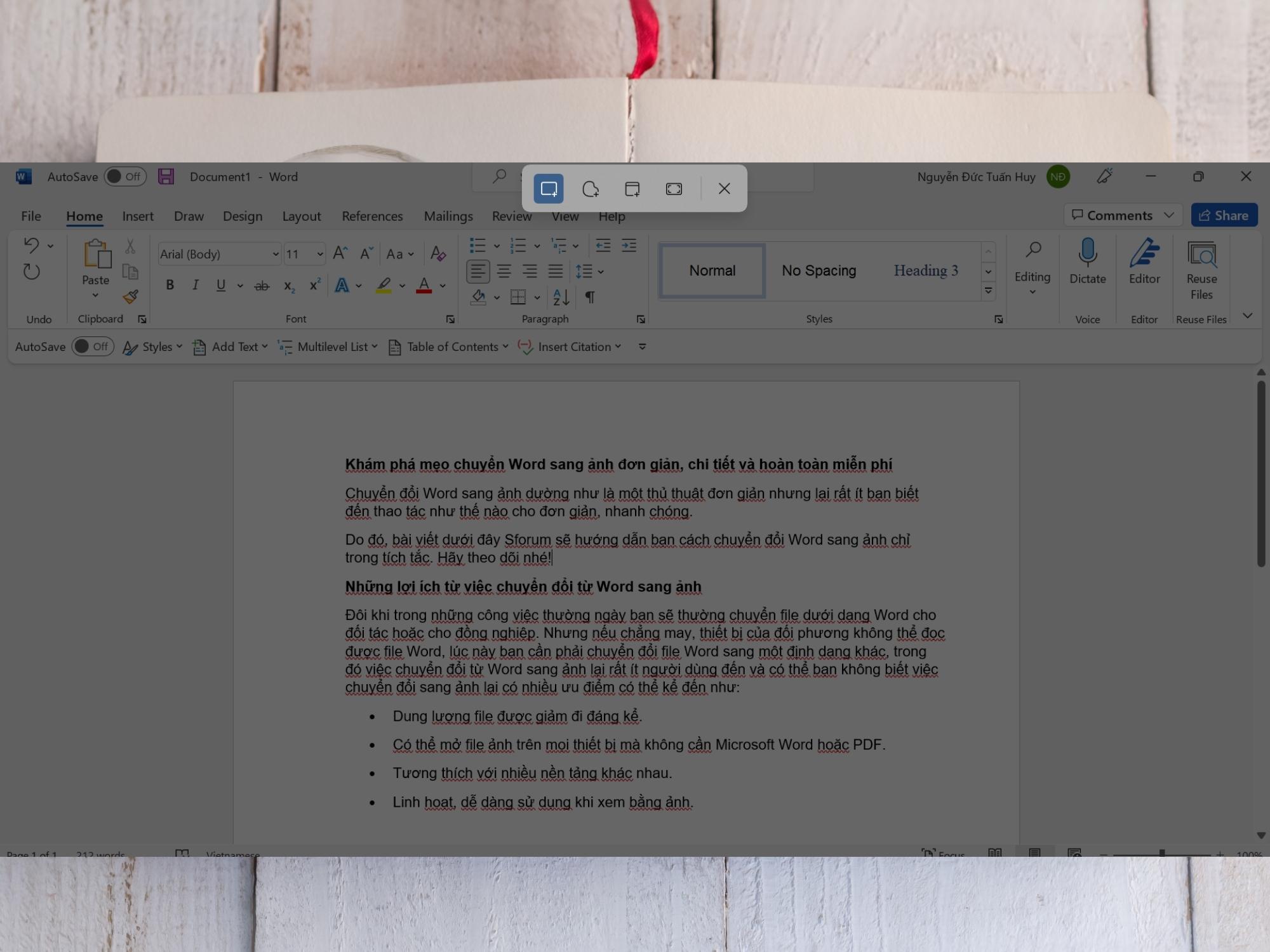This screenshot has width=1270, height=952.
Task: Click Share button in top-right corner
Action: coord(1225,215)
